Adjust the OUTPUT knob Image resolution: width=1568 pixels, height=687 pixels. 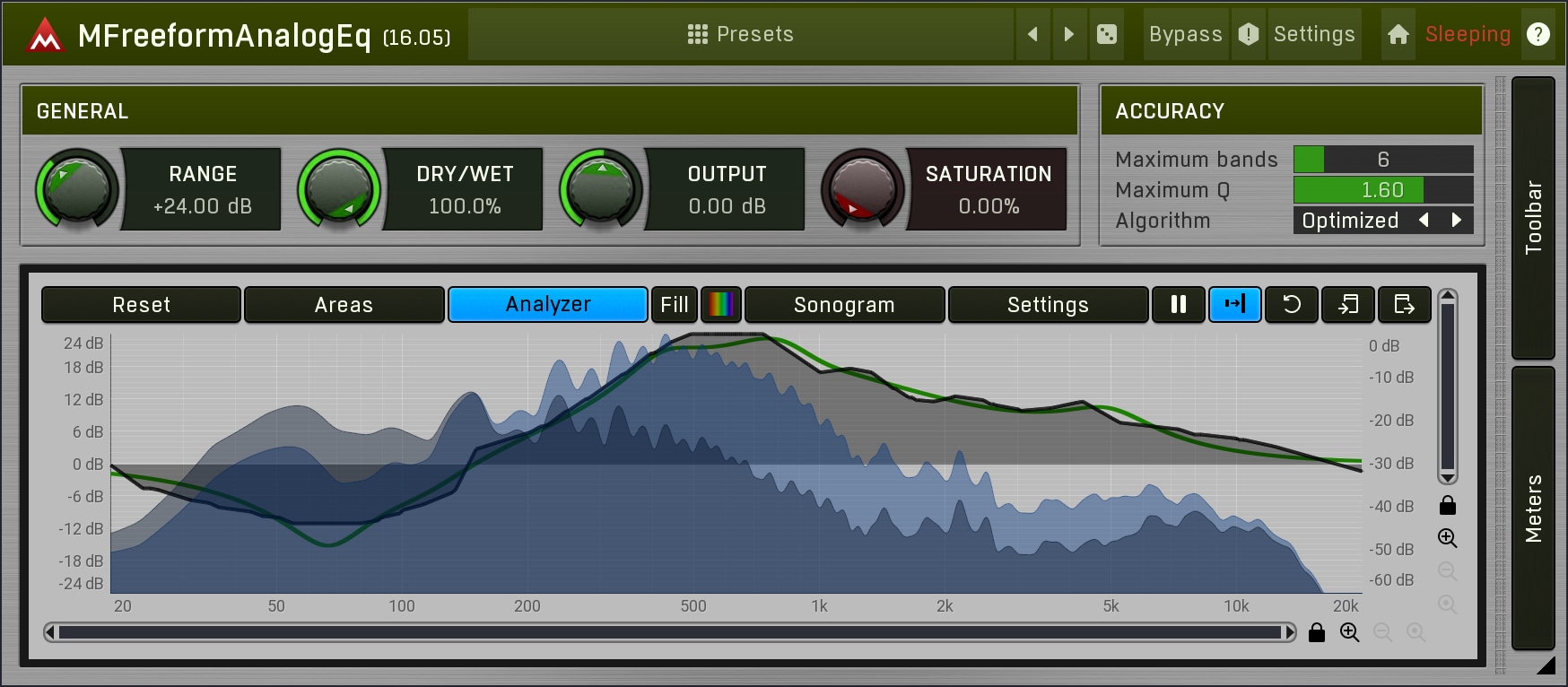point(601,189)
